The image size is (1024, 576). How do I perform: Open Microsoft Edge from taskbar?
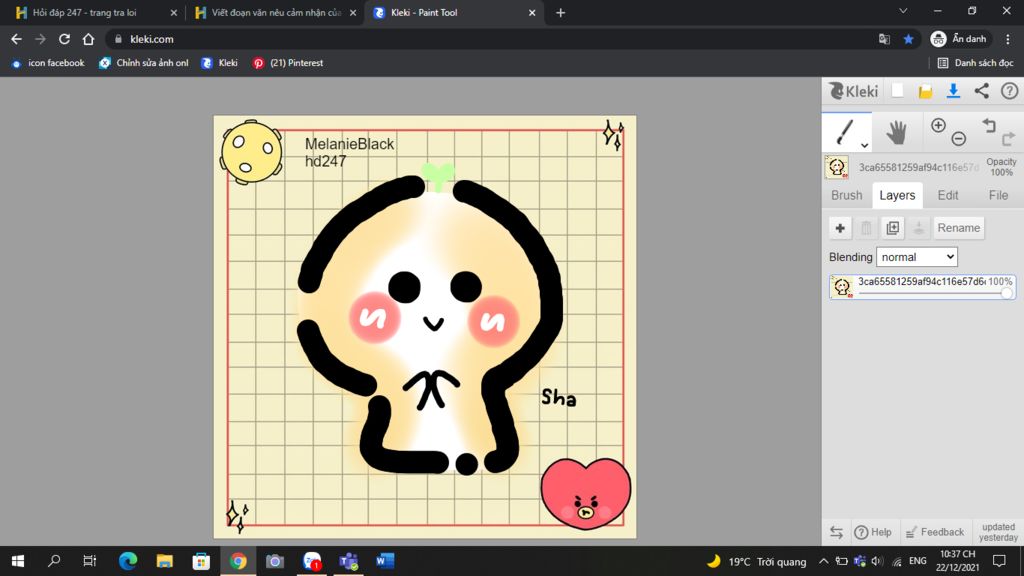pos(128,561)
